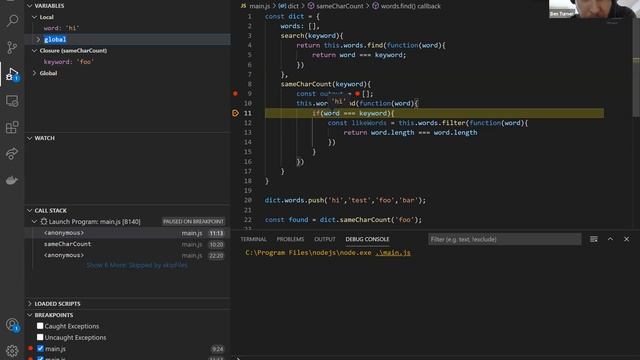
Task: Open the Search view in activity bar
Action: [x=12, y=20]
